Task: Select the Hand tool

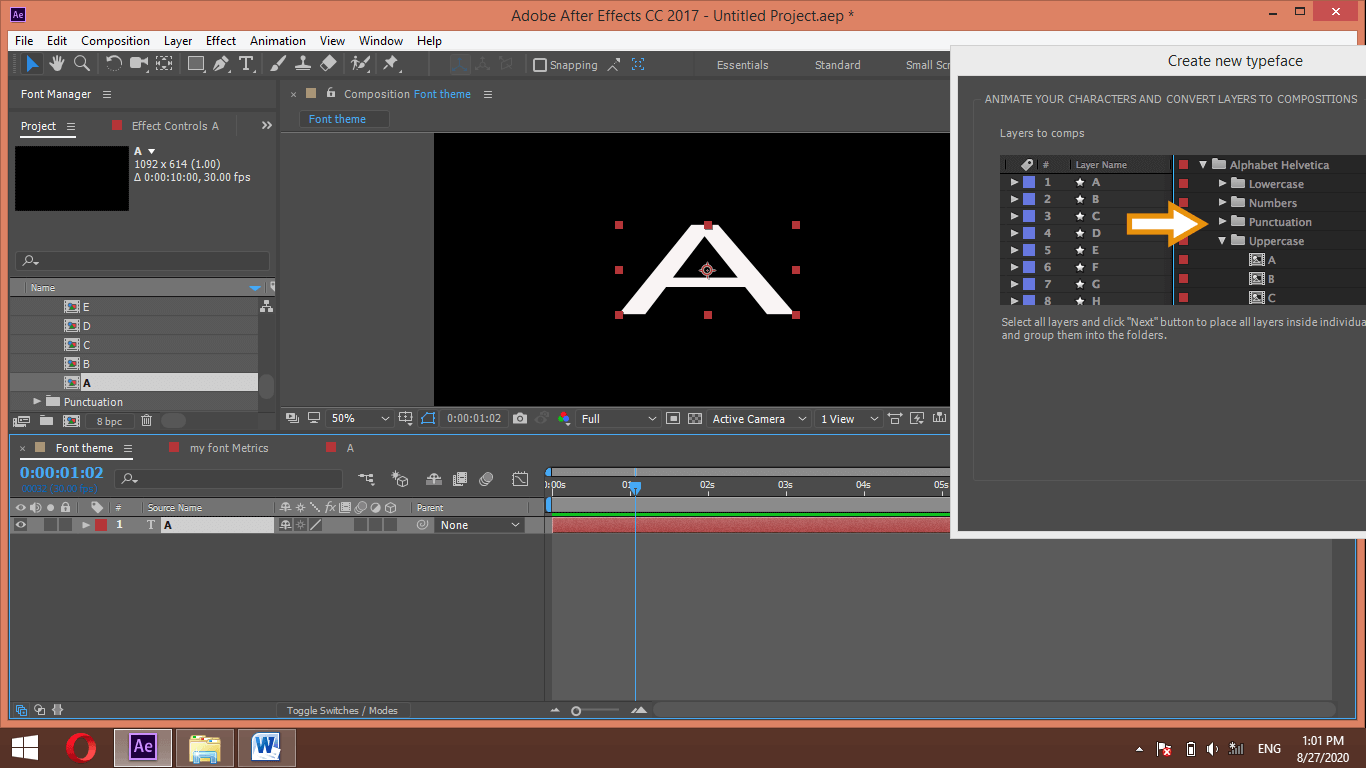Action: (57, 64)
